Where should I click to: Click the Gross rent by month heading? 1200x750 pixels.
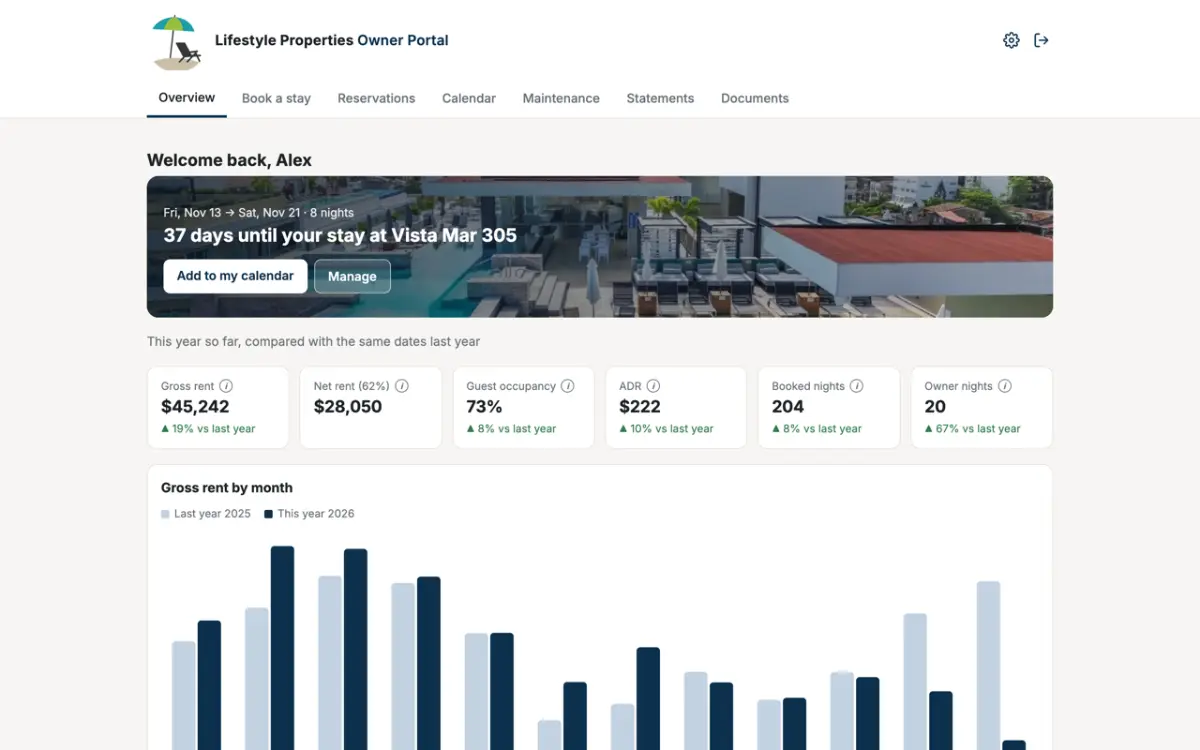pos(227,488)
